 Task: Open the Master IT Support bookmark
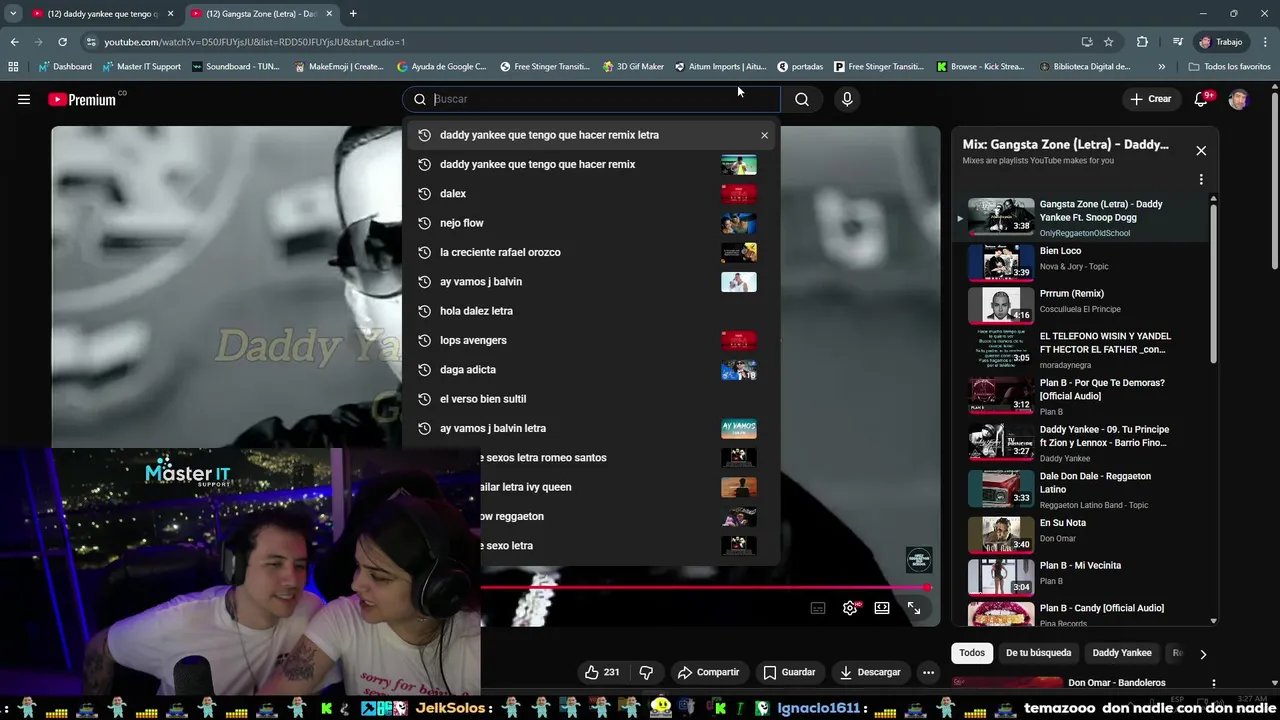point(141,67)
